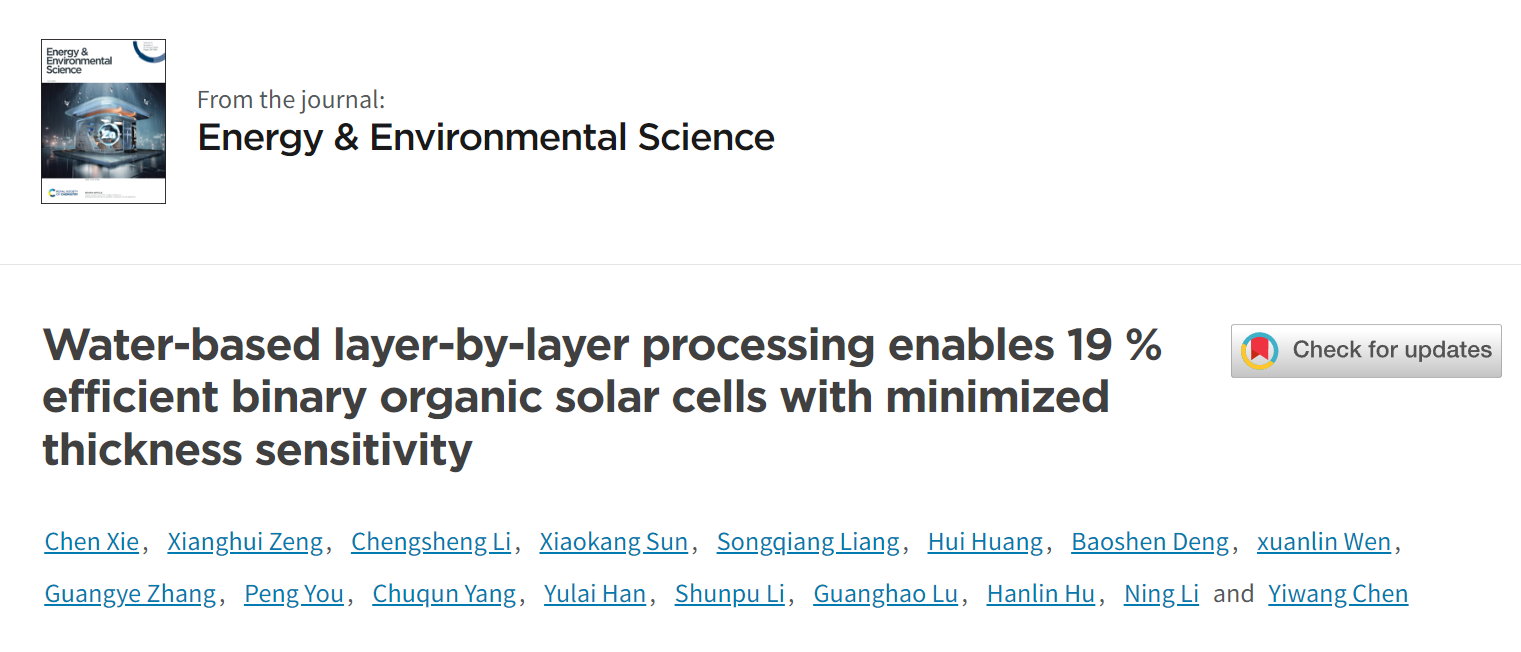1521x652 pixels.
Task: Open the Chuqun Yang author link
Action: point(444,594)
